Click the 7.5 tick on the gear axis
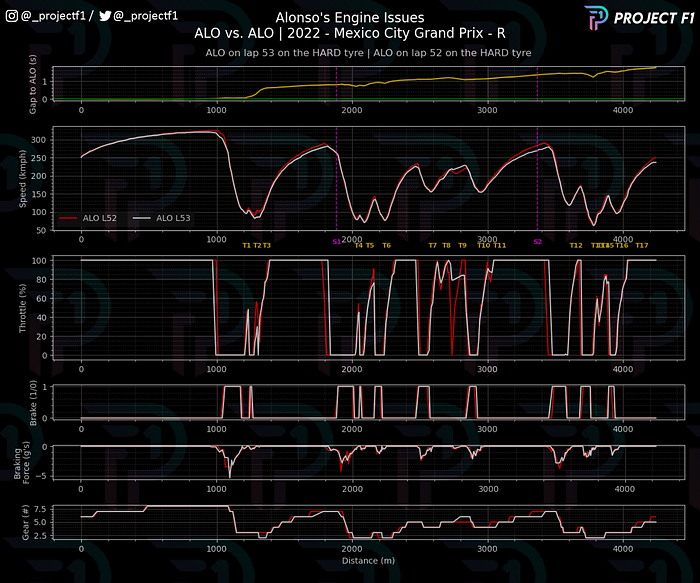The width and height of the screenshot is (700, 583). click(40, 509)
